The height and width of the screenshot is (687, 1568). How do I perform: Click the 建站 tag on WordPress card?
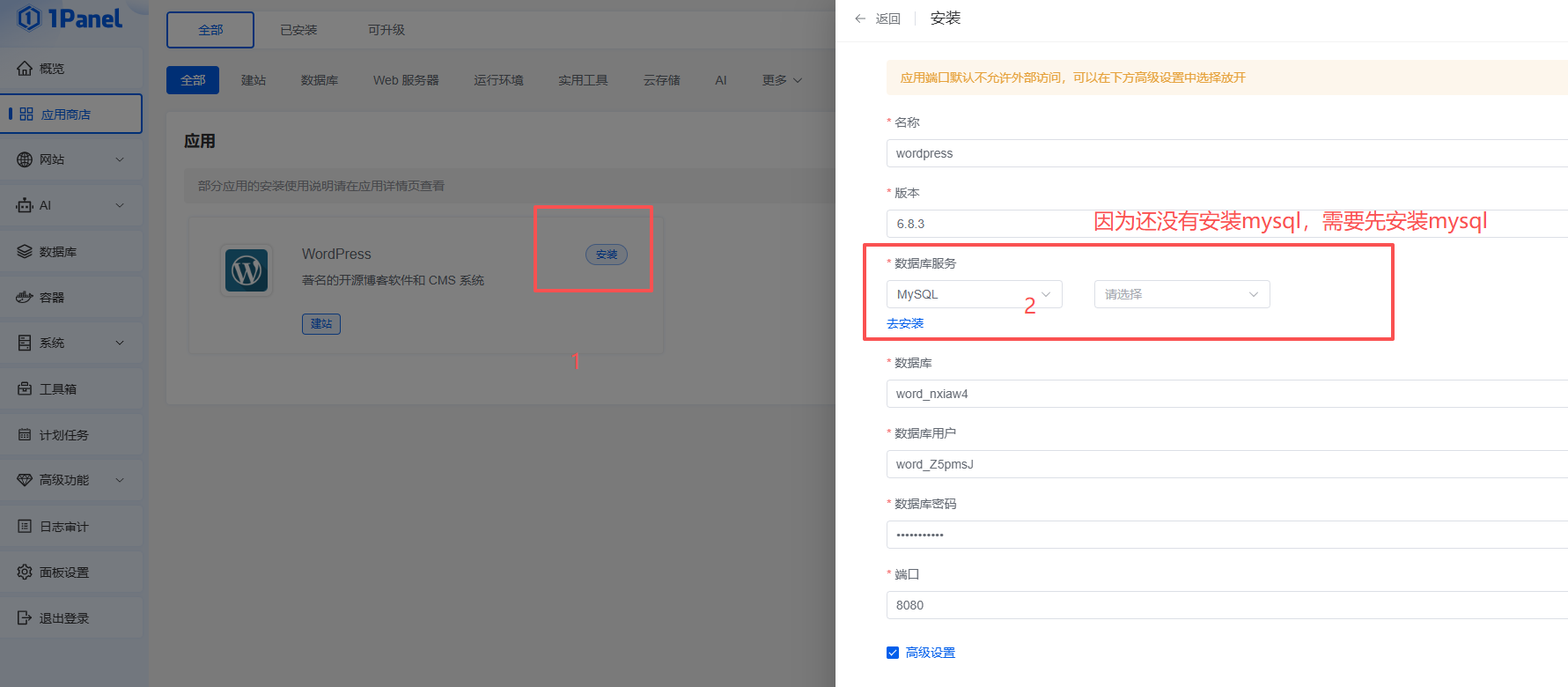(x=321, y=324)
